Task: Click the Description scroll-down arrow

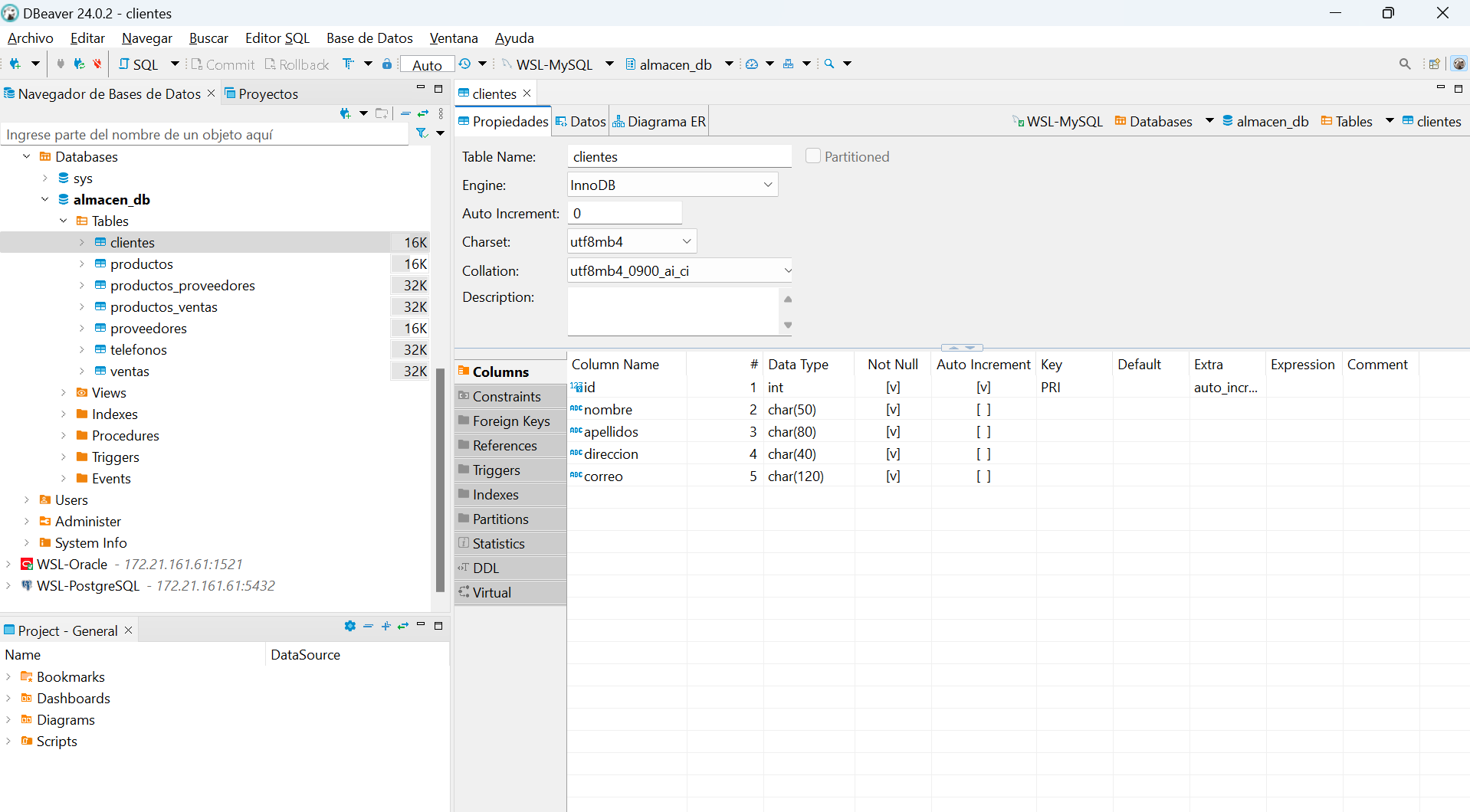Action: point(788,326)
